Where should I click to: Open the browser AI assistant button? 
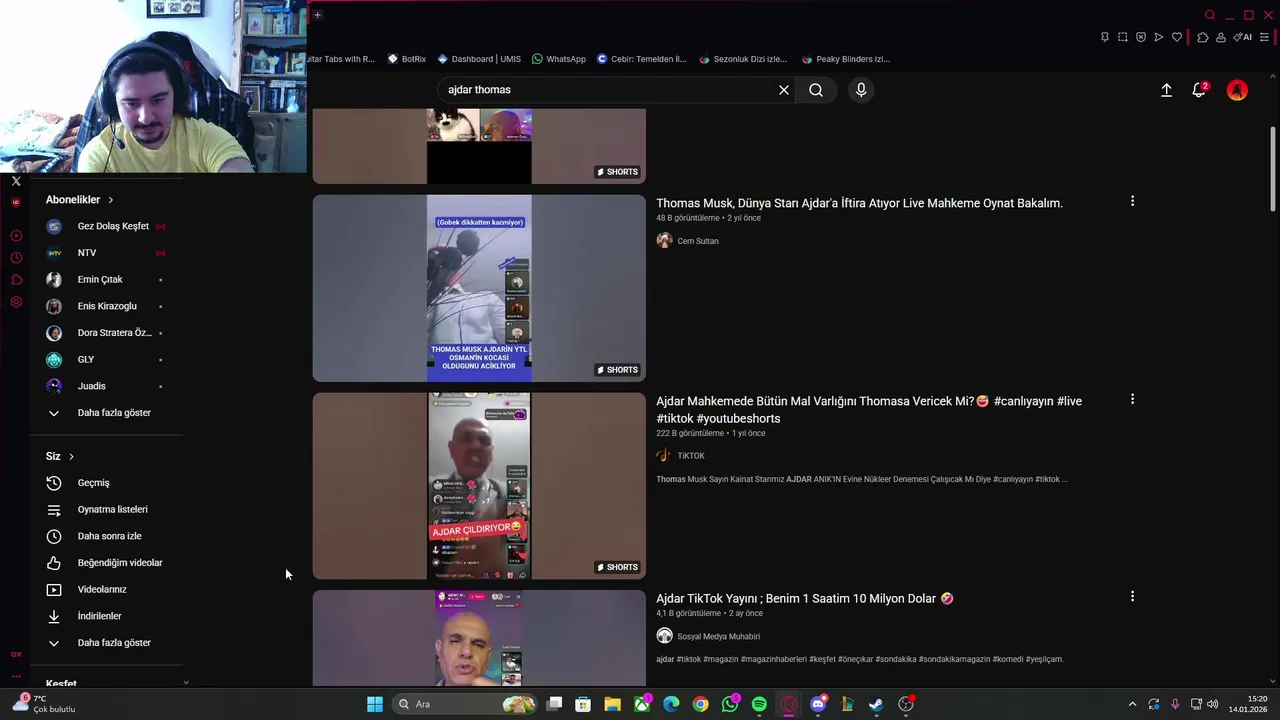click(x=1242, y=37)
